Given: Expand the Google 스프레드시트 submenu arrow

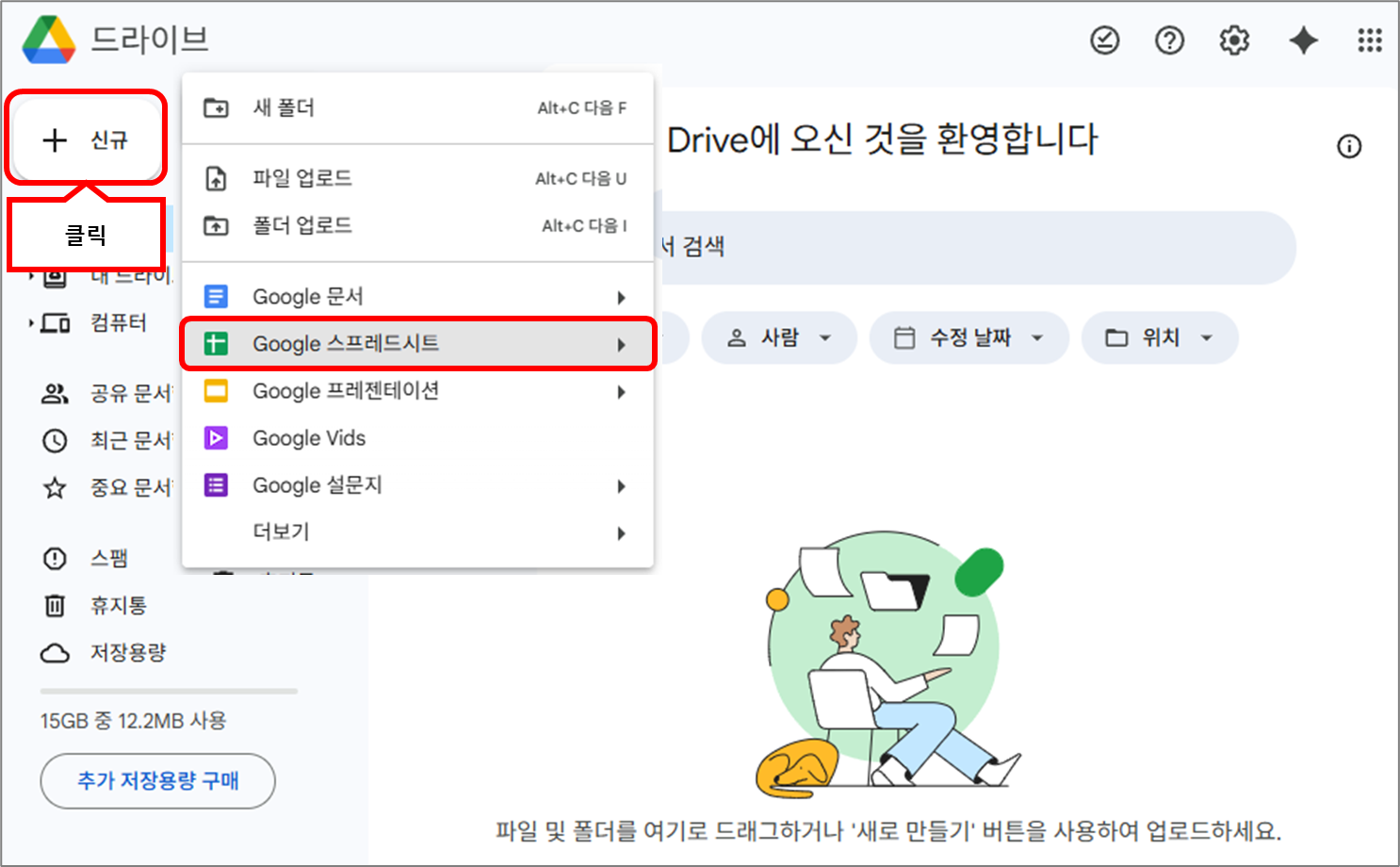Looking at the screenshot, I should pyautogui.click(x=621, y=345).
